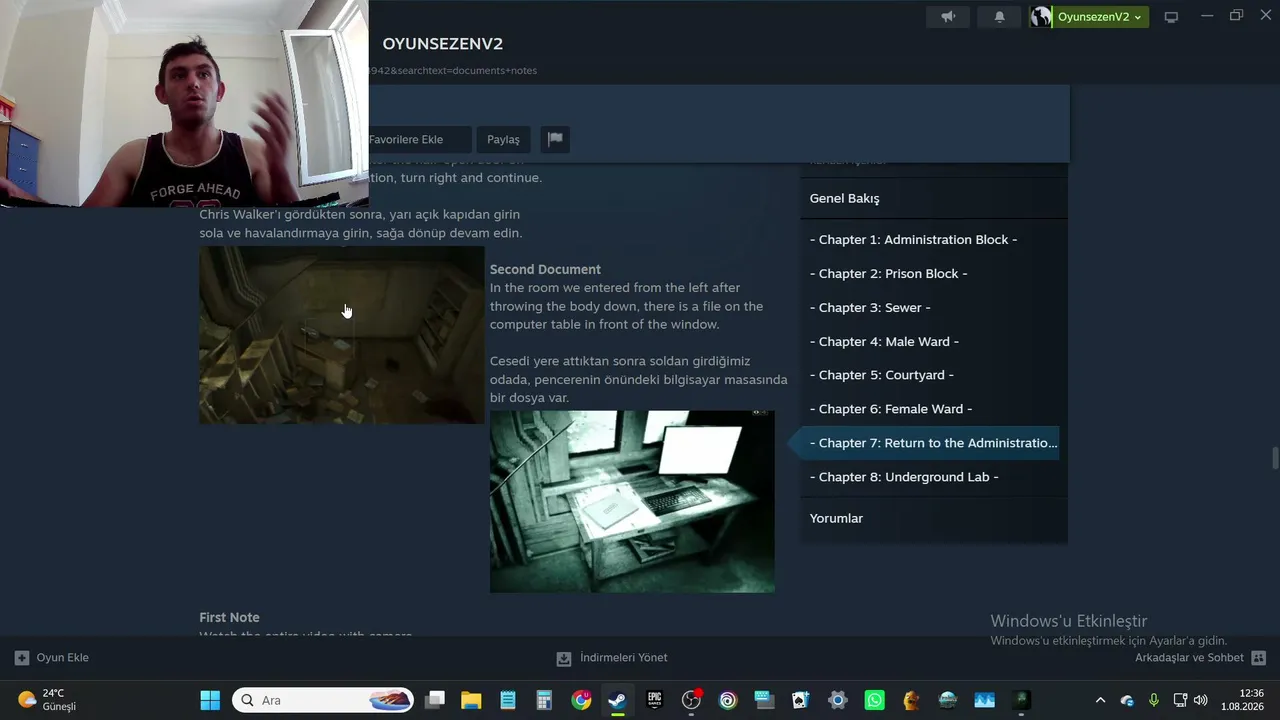Open the vent room guide screenshot
This screenshot has width=1280, height=720.
point(341,335)
